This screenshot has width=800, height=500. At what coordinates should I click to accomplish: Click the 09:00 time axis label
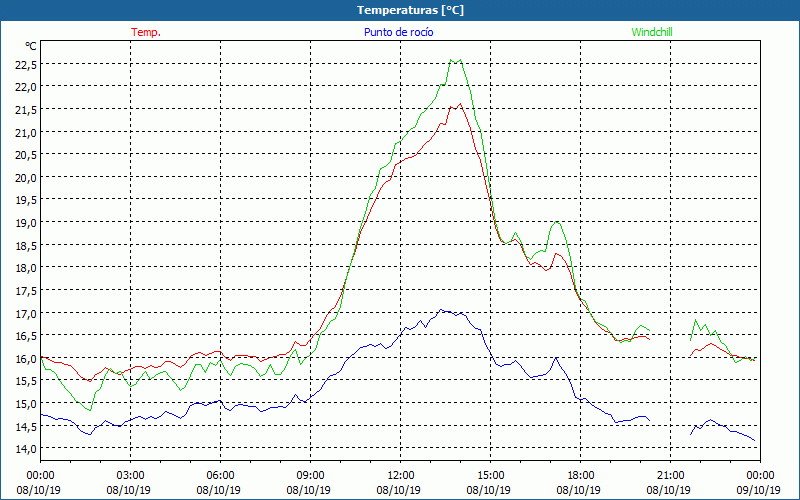click(311, 475)
